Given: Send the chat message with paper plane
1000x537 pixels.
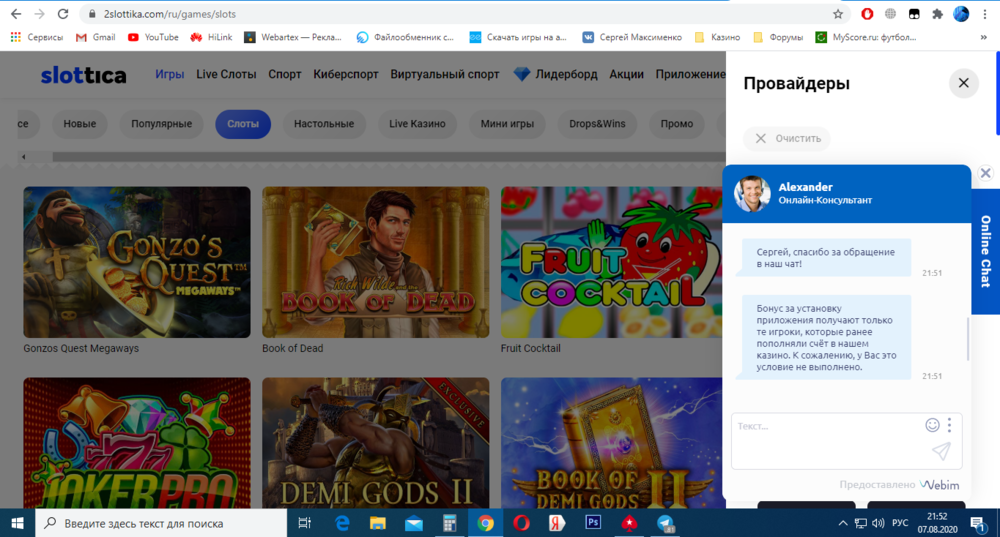Looking at the screenshot, I should 941,451.
